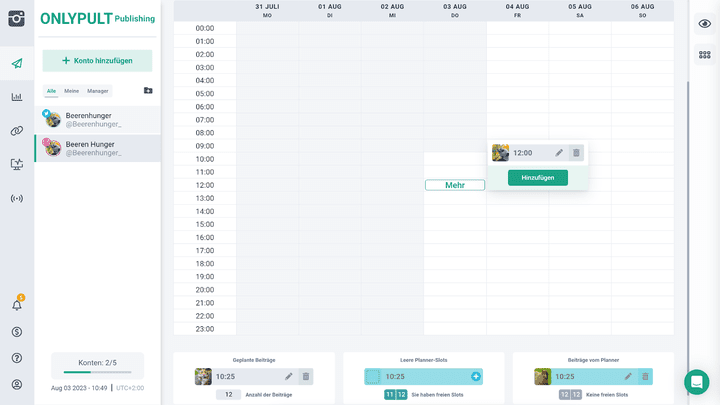The height and width of the screenshot is (405, 720).
Task: Switch to the grid view icon
Action: 705,55
